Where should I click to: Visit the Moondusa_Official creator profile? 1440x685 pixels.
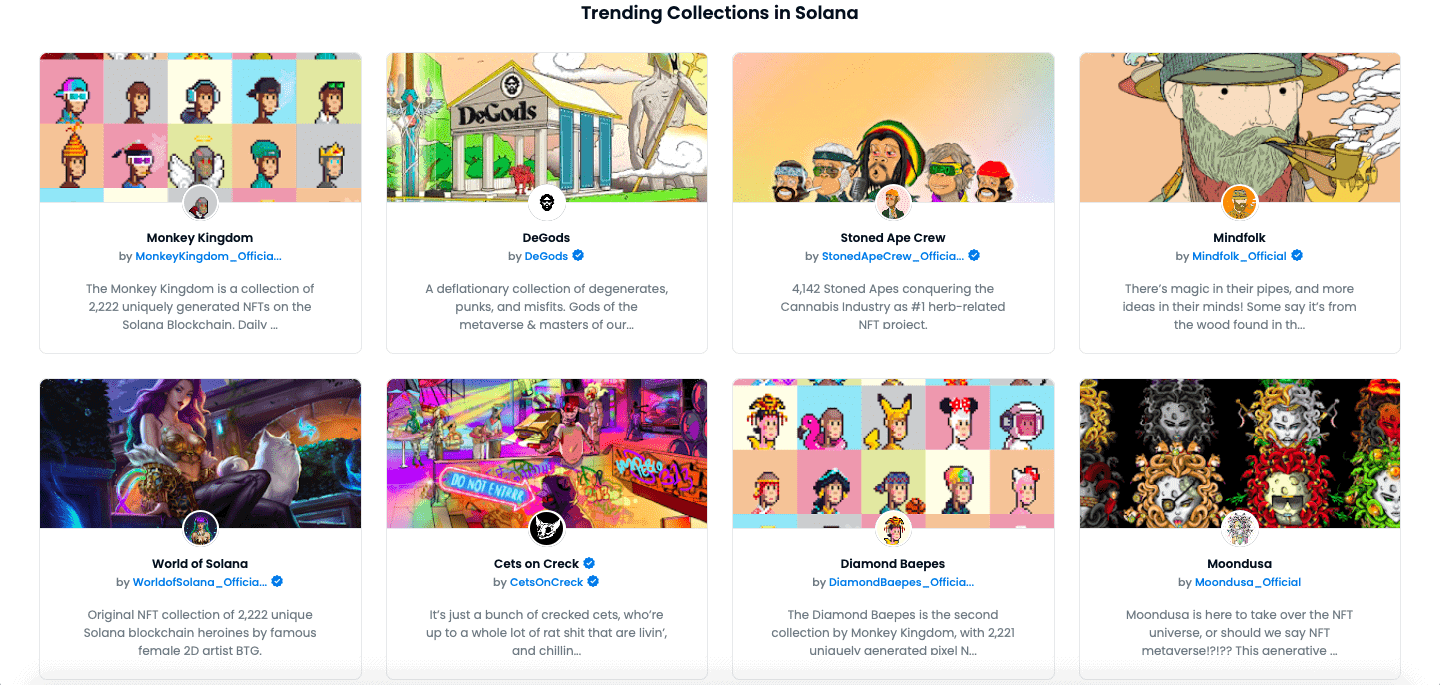(1248, 582)
